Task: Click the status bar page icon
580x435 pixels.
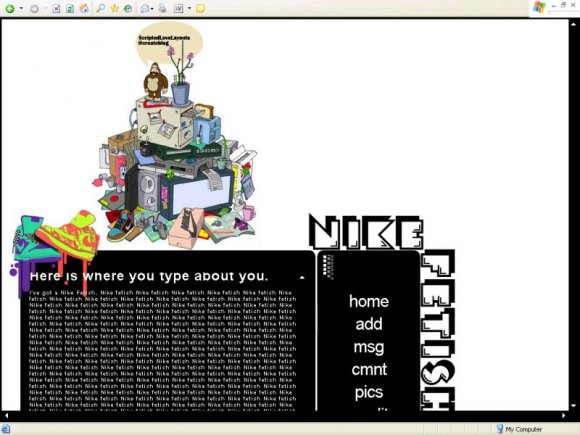Action: point(6,429)
